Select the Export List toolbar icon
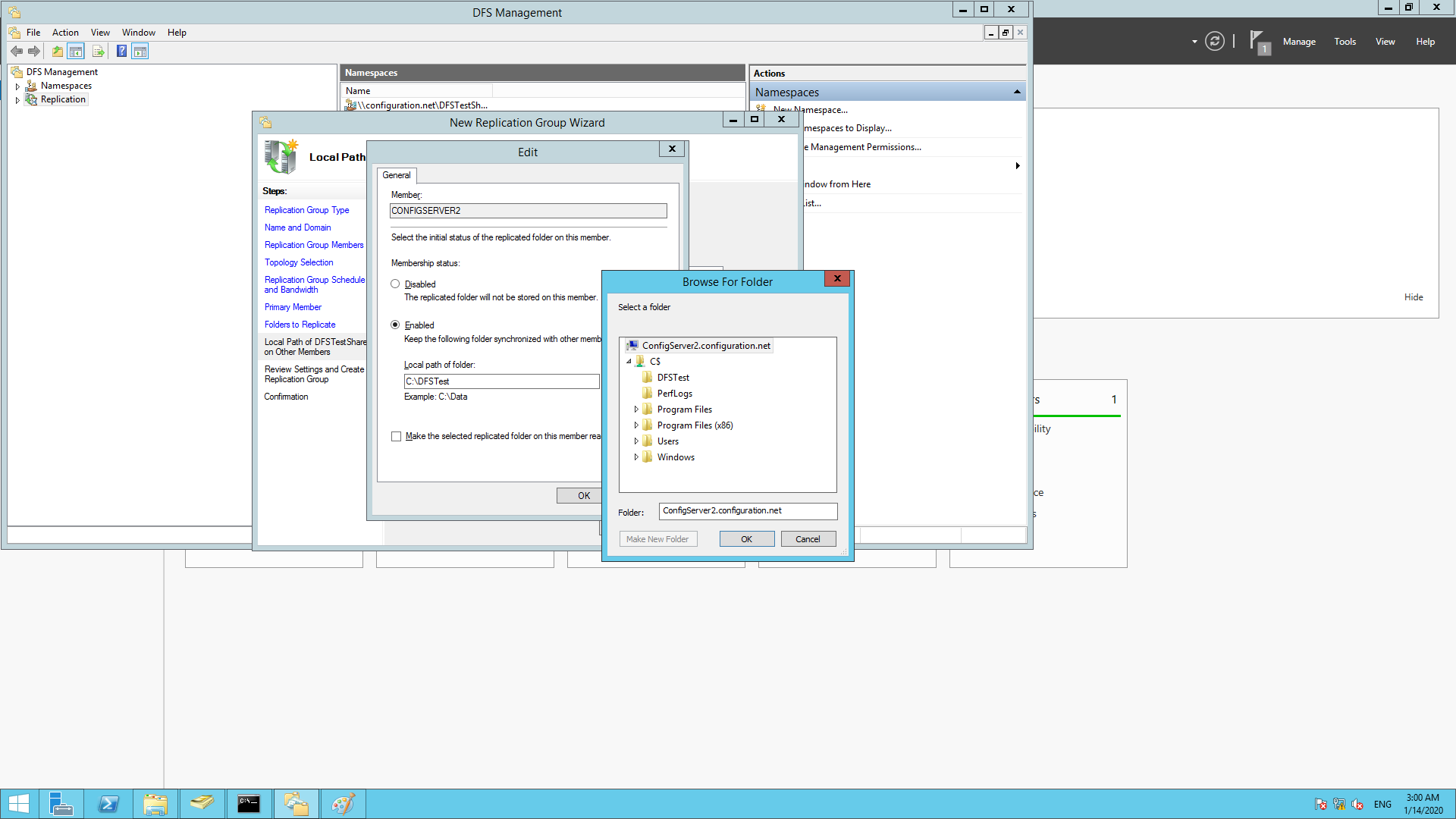Screen dimensions: 1456x819 [99, 51]
